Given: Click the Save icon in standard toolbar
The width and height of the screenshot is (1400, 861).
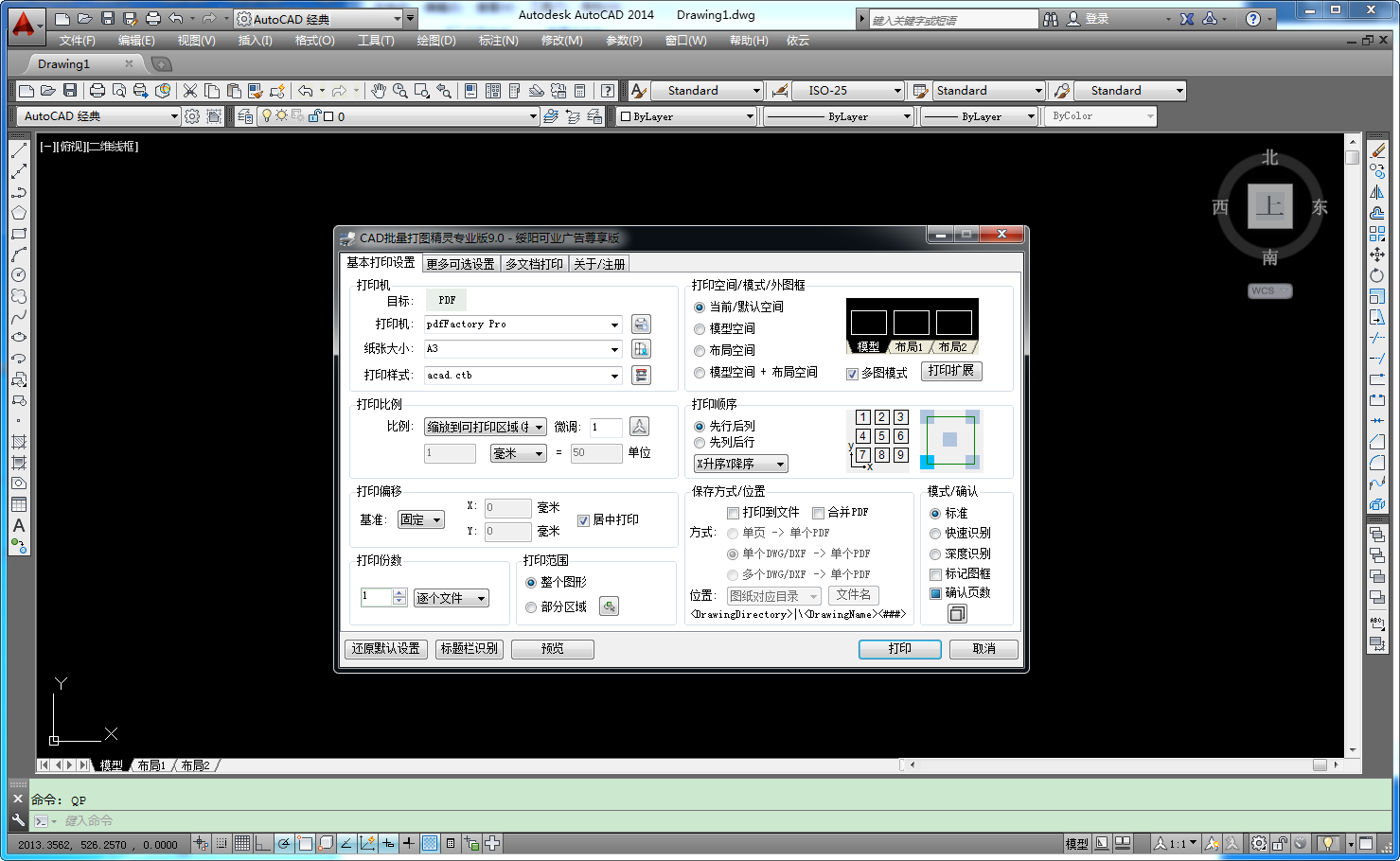Looking at the screenshot, I should pyautogui.click(x=70, y=91).
